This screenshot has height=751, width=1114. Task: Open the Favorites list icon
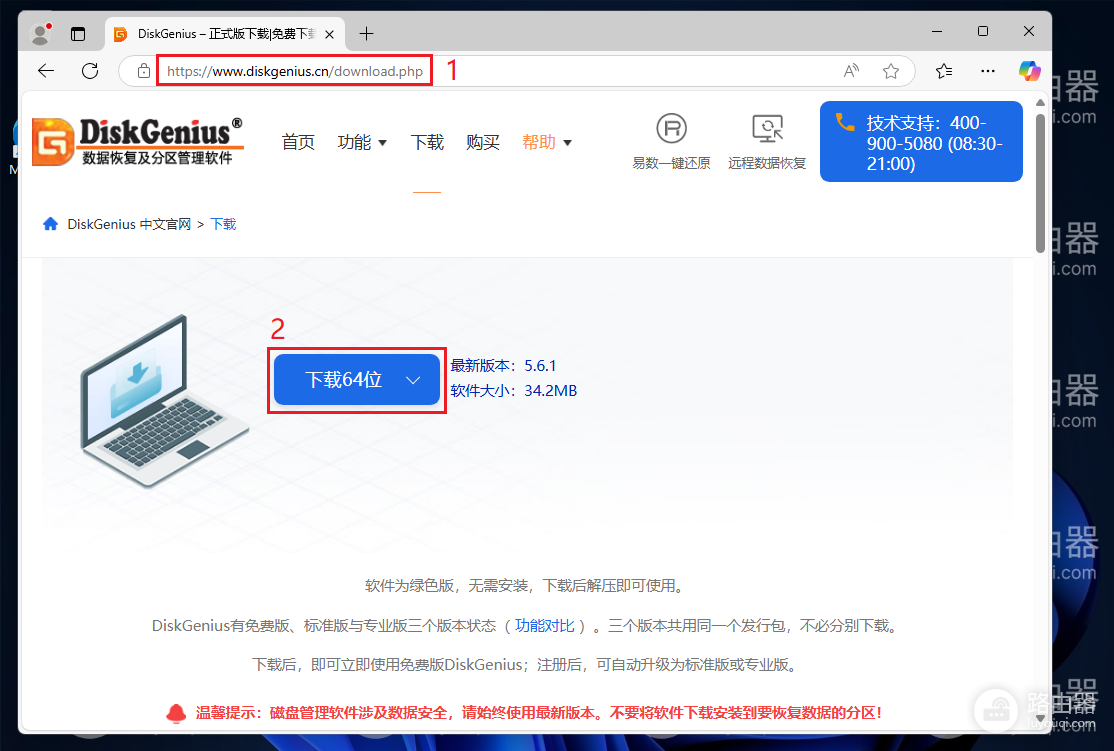(944, 70)
